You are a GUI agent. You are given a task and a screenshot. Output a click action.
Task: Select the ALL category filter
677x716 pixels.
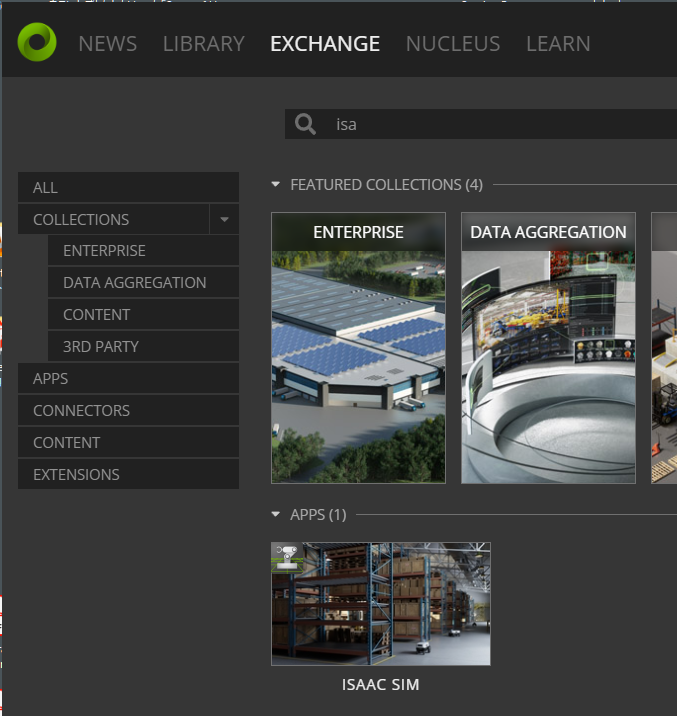(128, 187)
